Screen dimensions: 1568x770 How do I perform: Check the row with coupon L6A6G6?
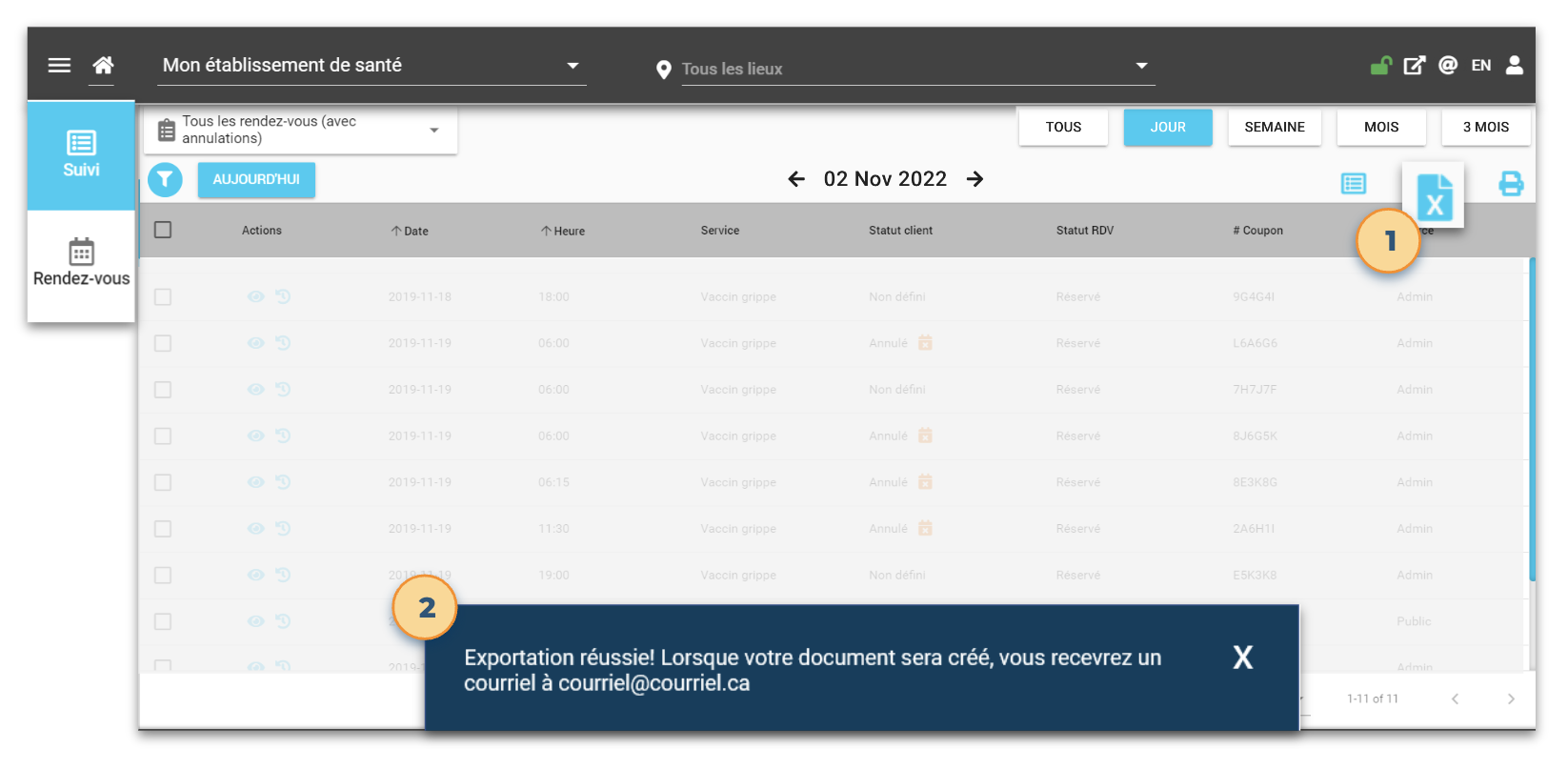tap(163, 343)
